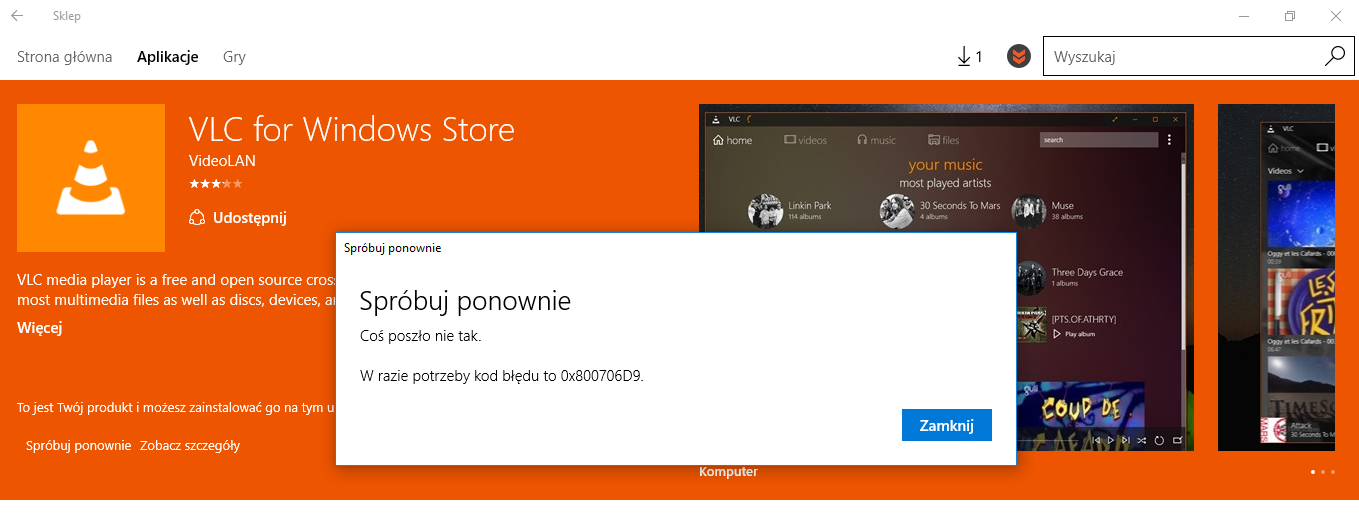The height and width of the screenshot is (517, 1359).
Task: Click the Coś poszło nie tak message
Action: pyautogui.click(x=420, y=337)
